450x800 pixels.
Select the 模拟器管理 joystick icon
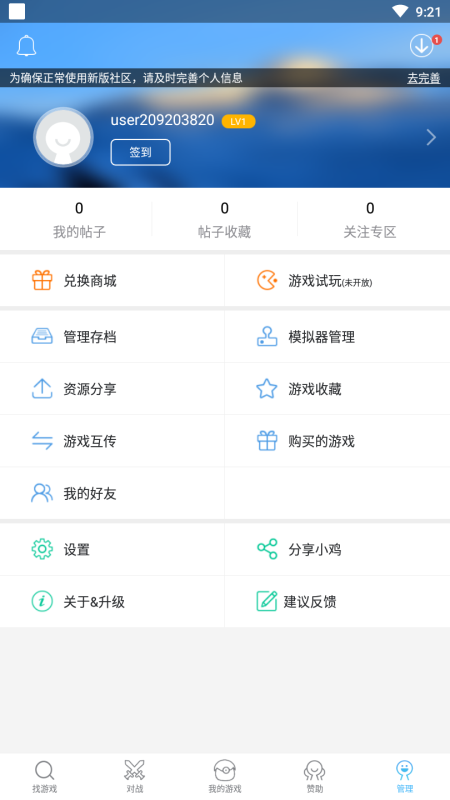(267, 337)
